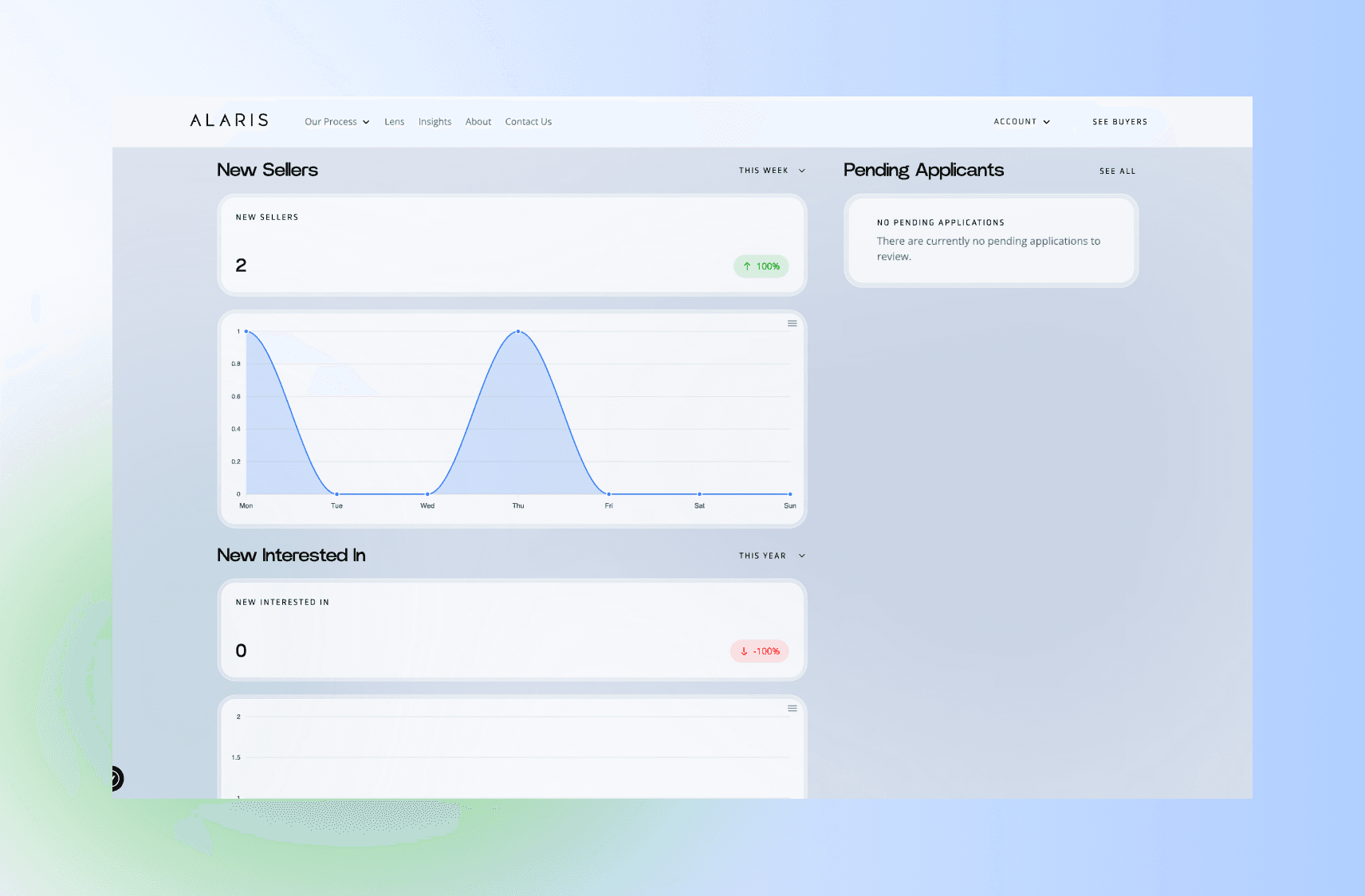Click the Thursday peak data point
This screenshot has width=1365, height=896.
pyautogui.click(x=518, y=332)
